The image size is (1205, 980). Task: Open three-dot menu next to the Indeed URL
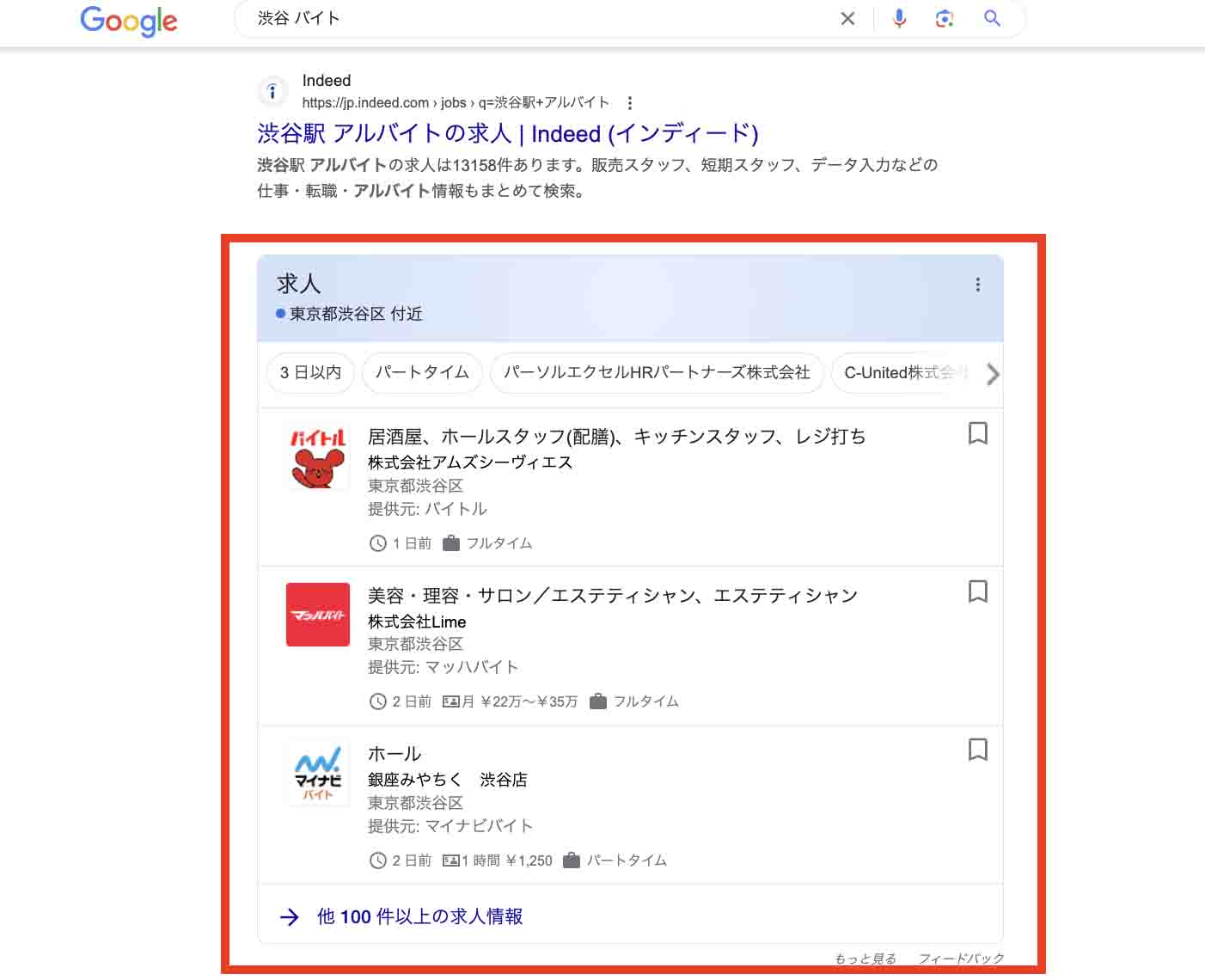coord(630,103)
